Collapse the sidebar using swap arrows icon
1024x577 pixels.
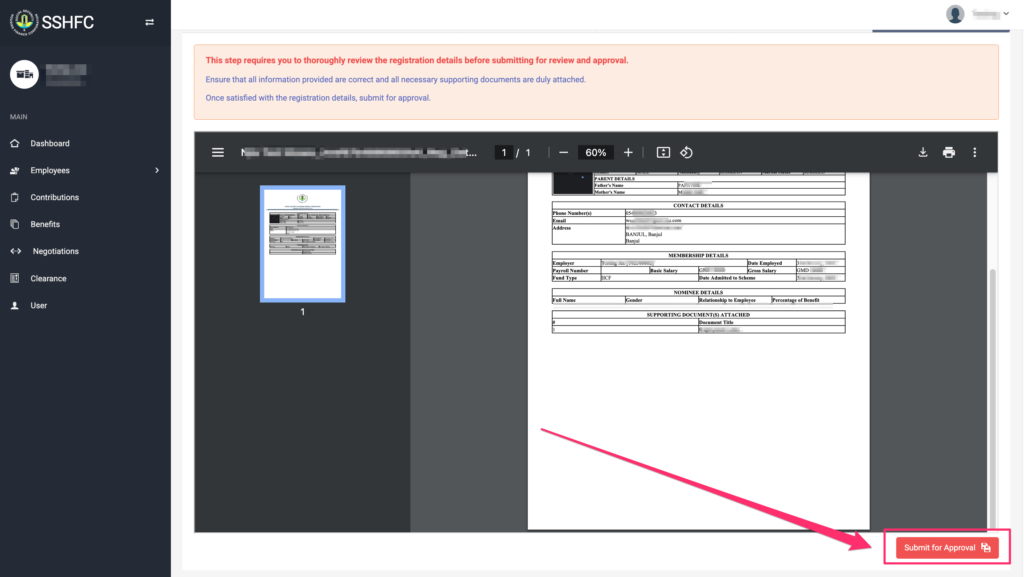pyautogui.click(x=150, y=22)
